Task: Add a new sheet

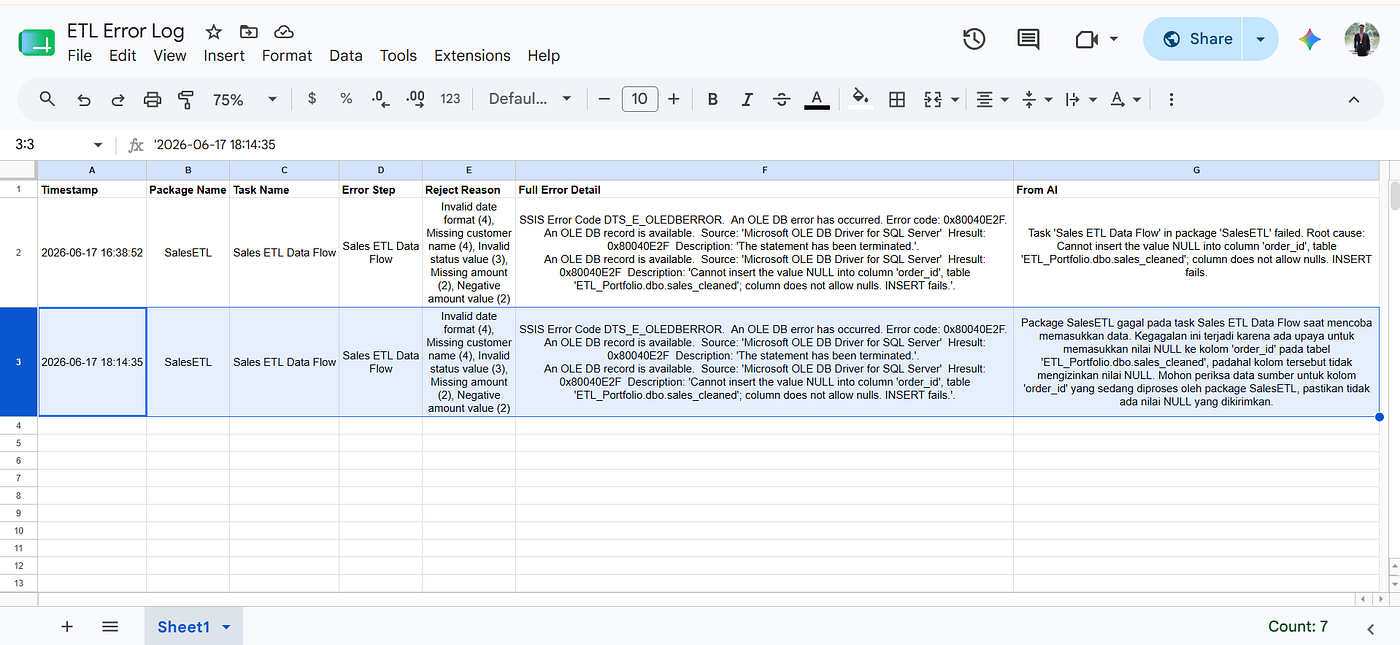Action: pyautogui.click(x=67, y=626)
